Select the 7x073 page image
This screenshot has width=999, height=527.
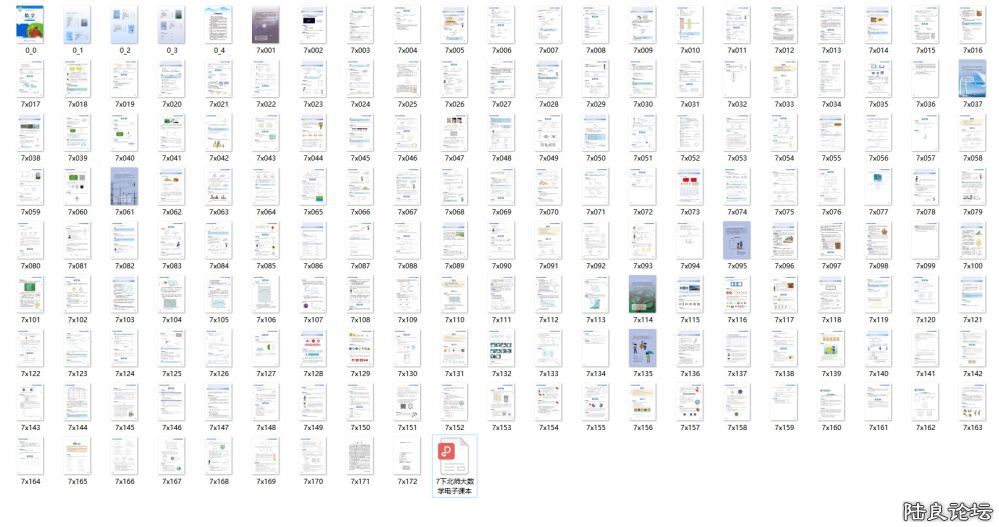click(x=690, y=186)
